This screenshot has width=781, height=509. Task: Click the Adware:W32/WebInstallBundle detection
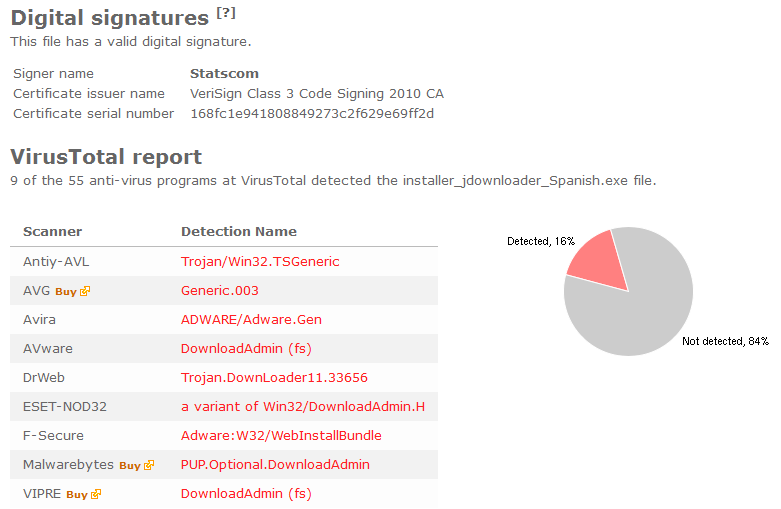pyautogui.click(x=281, y=435)
